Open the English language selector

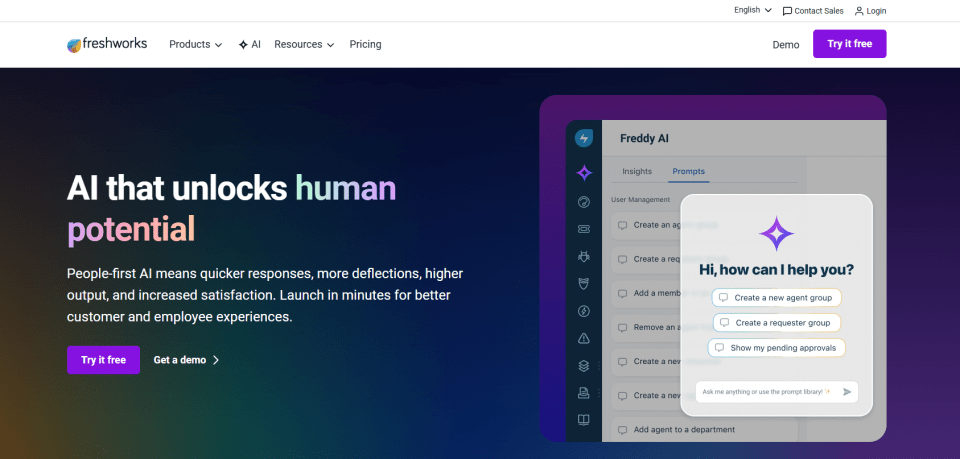click(x=752, y=10)
